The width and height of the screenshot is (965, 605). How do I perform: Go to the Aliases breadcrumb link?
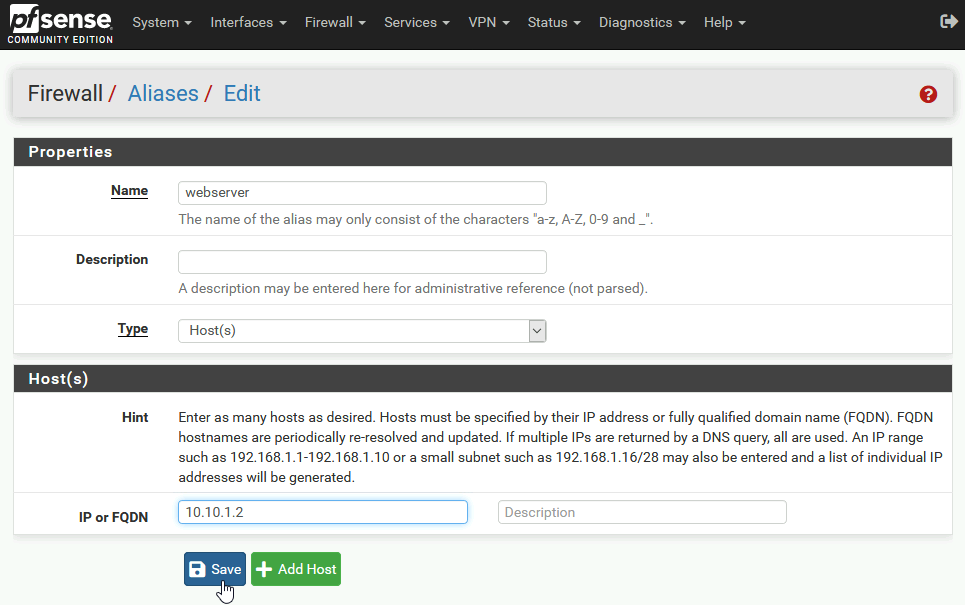tap(163, 94)
